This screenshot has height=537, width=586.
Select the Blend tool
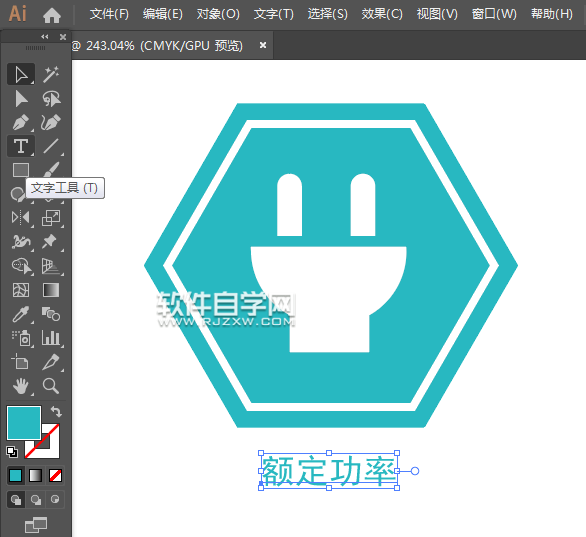coord(51,314)
